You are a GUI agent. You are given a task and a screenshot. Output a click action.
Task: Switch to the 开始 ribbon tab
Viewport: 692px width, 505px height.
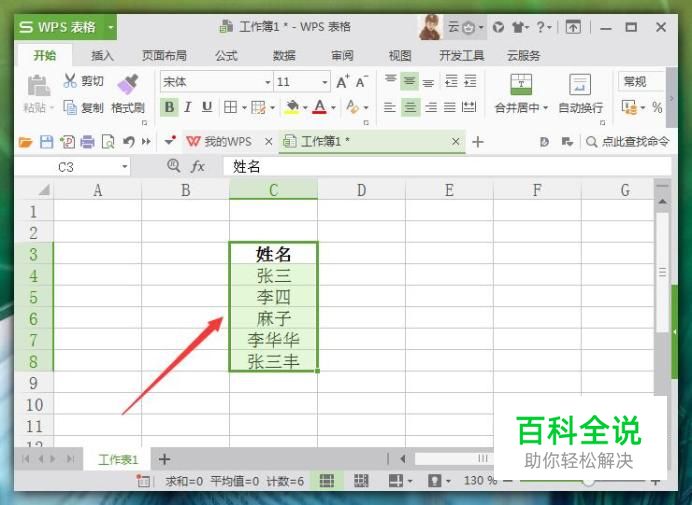(x=45, y=56)
